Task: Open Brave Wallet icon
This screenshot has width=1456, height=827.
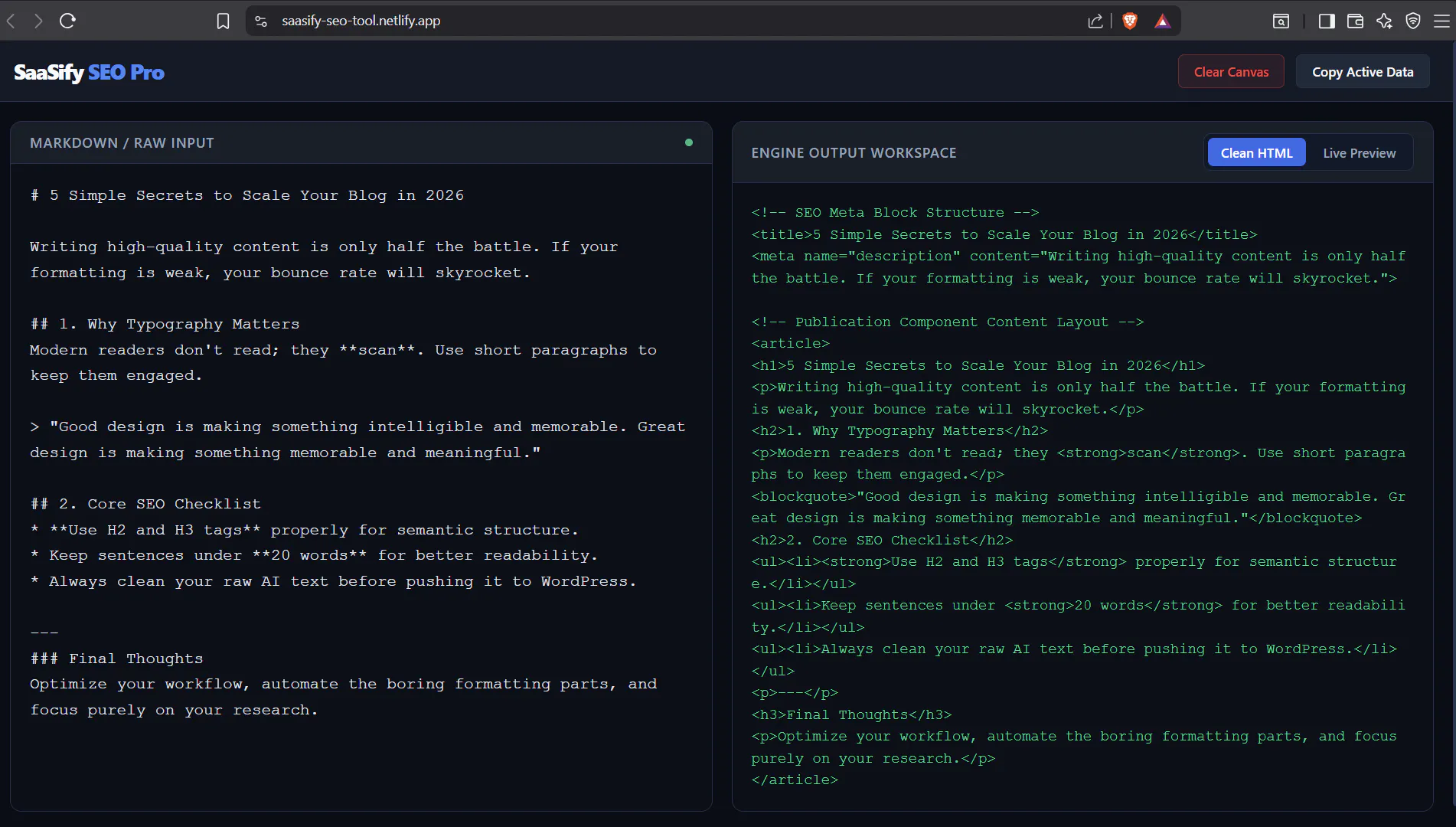Action: pos(1355,21)
